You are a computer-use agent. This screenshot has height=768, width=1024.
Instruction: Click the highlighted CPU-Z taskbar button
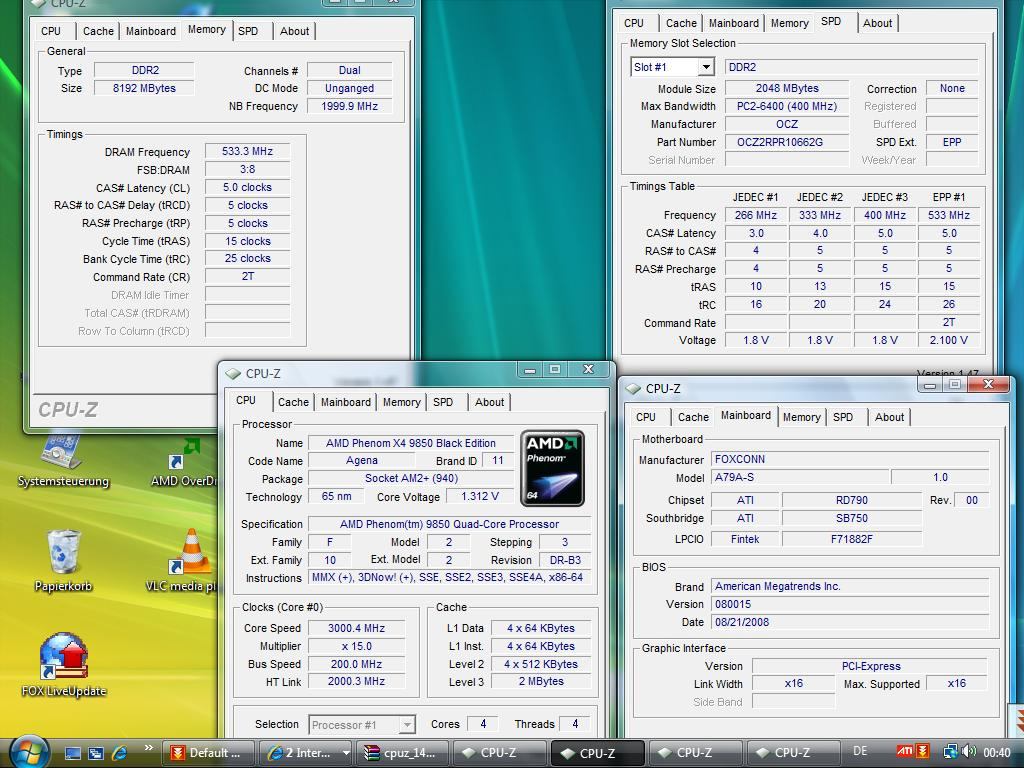pos(598,753)
